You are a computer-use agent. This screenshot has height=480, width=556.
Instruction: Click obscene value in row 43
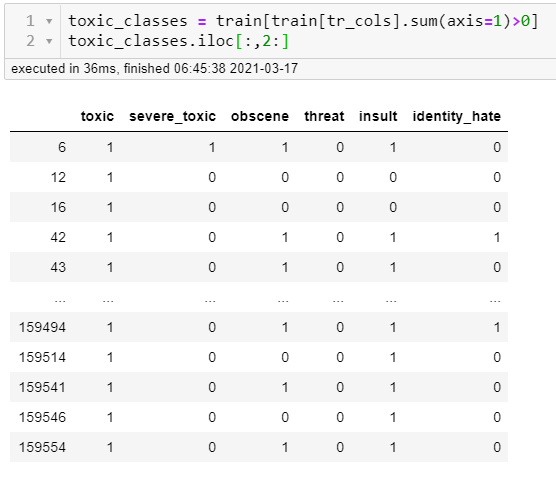coord(285,267)
